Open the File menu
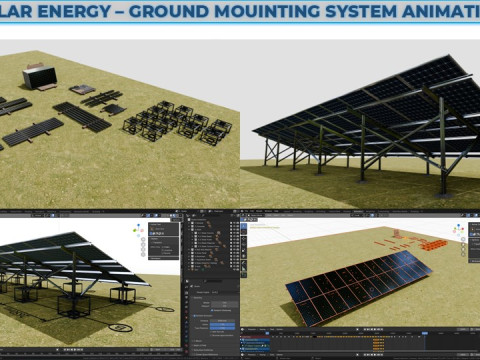The image size is (480, 360). tap(246, 211)
